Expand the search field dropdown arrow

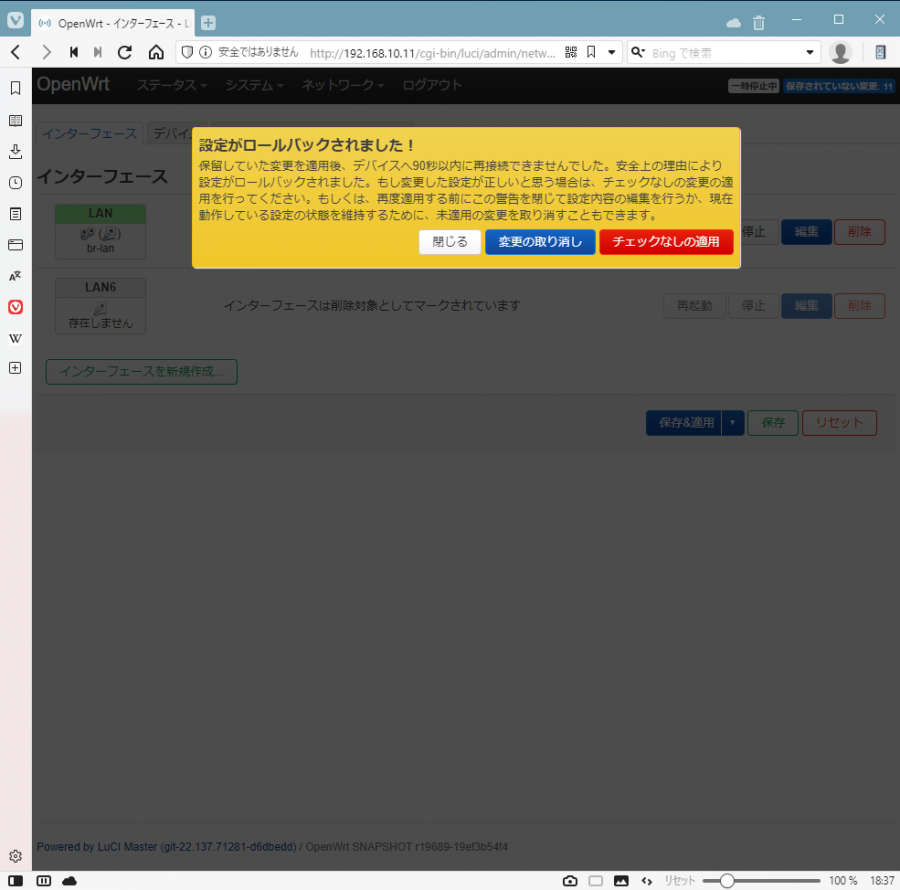[810, 52]
